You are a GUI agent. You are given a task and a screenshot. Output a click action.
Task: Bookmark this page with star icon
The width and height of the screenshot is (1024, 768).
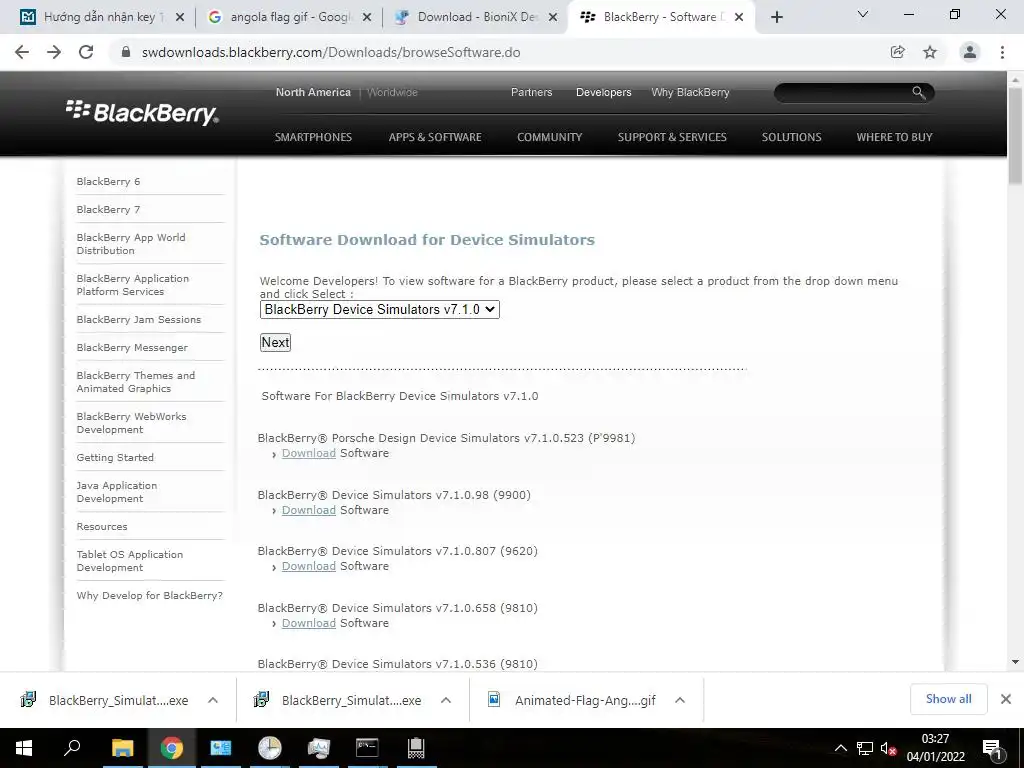(930, 52)
